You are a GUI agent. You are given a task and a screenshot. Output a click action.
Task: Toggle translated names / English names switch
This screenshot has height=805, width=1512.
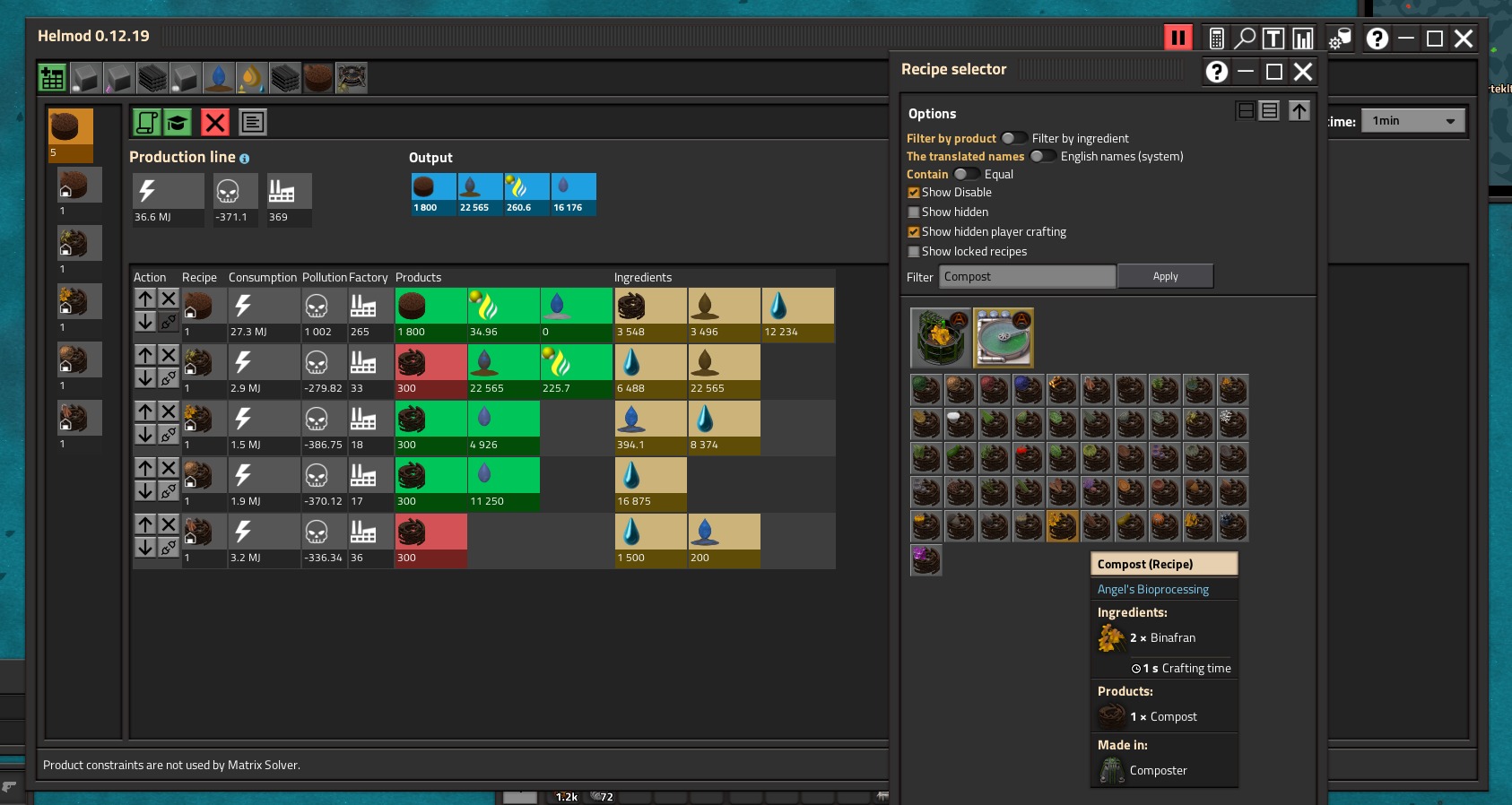pos(1043,156)
